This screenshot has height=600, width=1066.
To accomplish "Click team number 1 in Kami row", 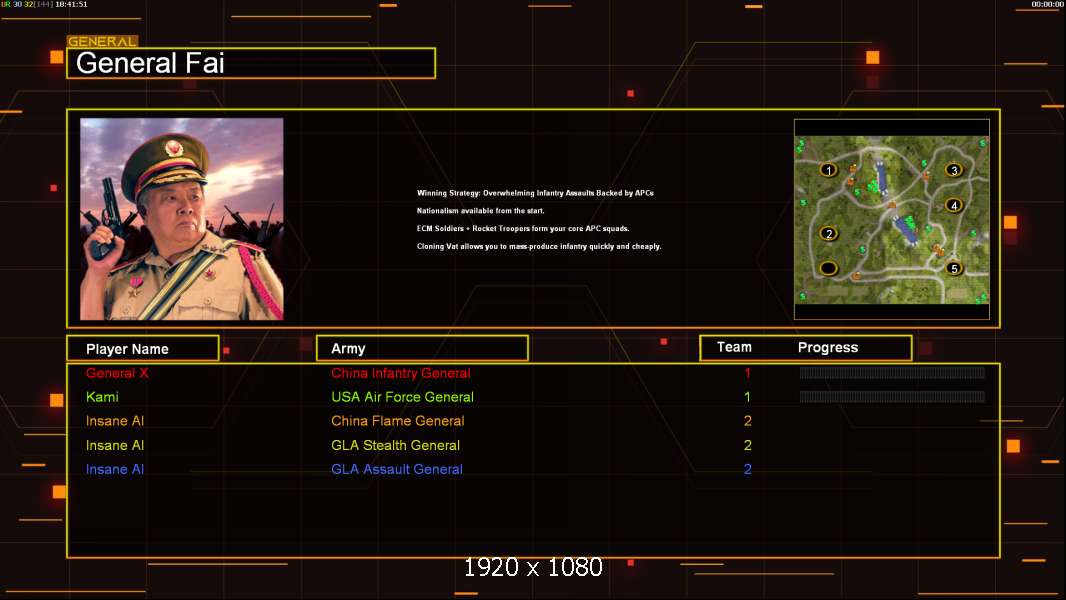I will [x=747, y=397].
